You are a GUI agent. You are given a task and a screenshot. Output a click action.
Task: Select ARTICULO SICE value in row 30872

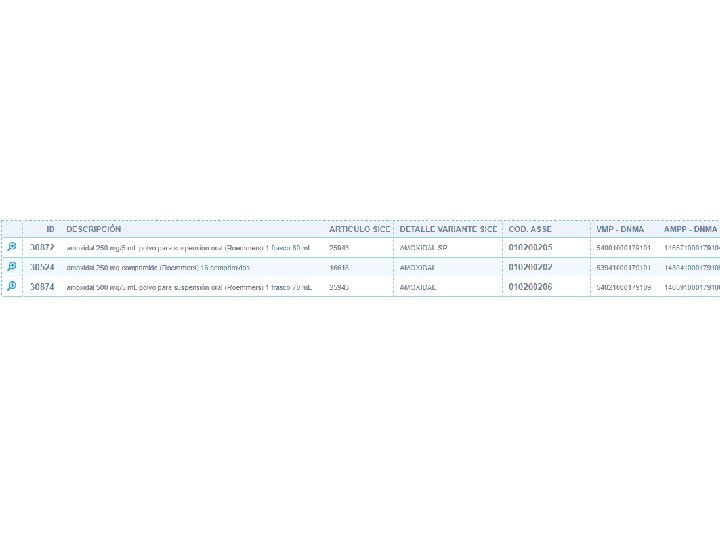coord(339,248)
